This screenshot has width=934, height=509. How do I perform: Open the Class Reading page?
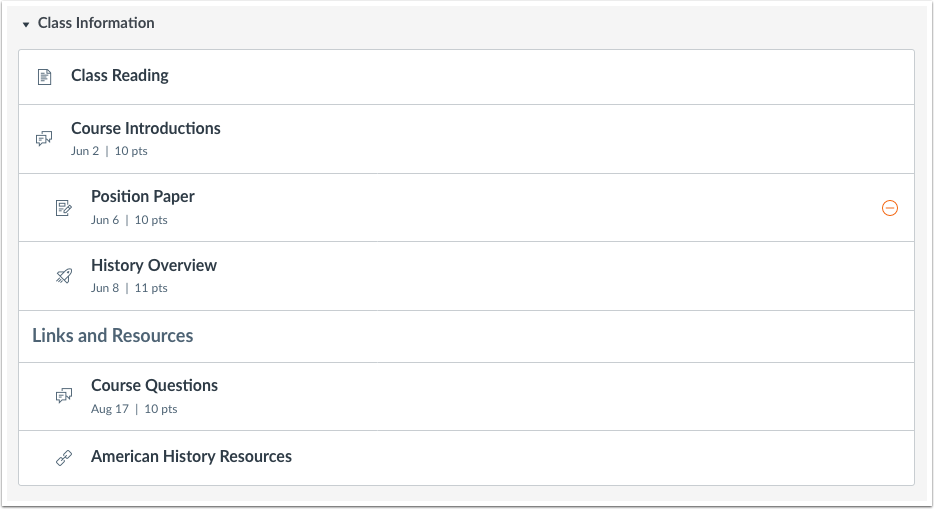tap(120, 76)
